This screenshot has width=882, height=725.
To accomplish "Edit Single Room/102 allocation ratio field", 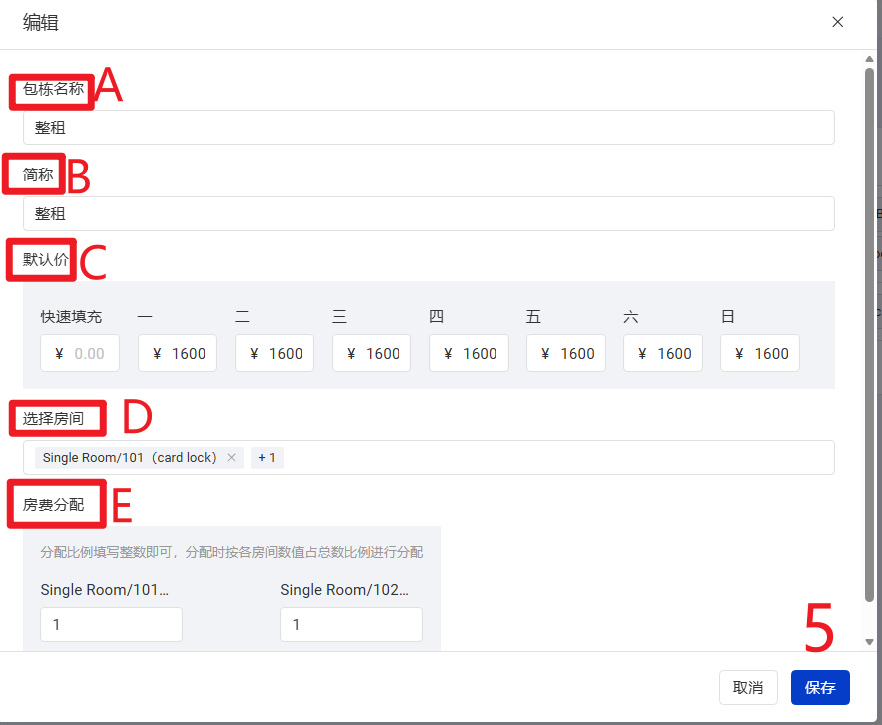I will 351,625.
